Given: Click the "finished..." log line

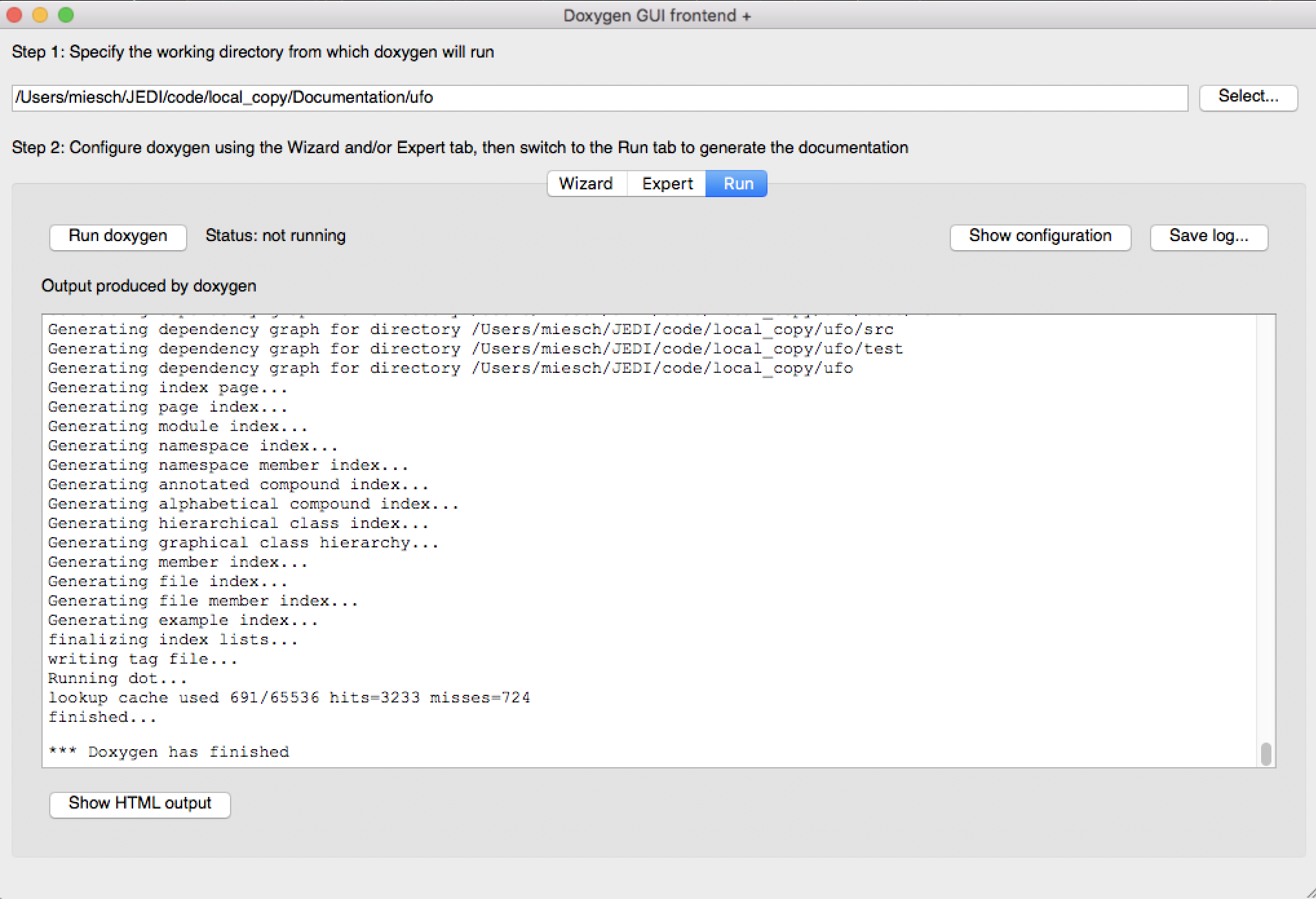Looking at the screenshot, I should [102, 717].
